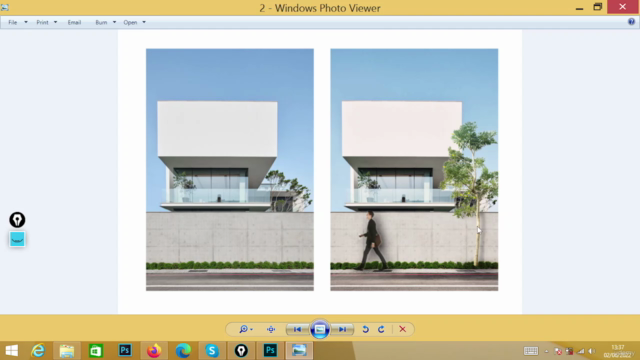Open File Explorer from taskbar
Image resolution: width=640 pixels, height=360 pixels.
coord(67,351)
